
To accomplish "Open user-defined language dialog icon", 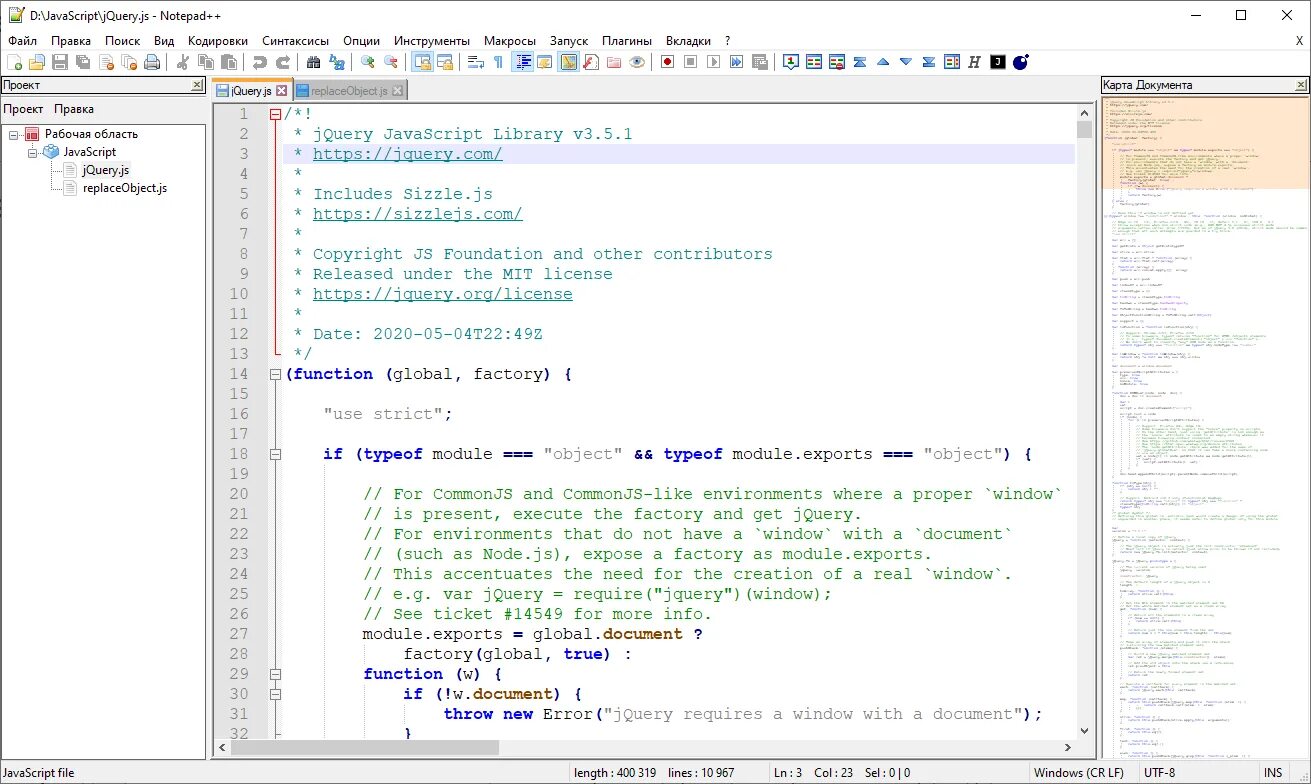I will point(545,62).
